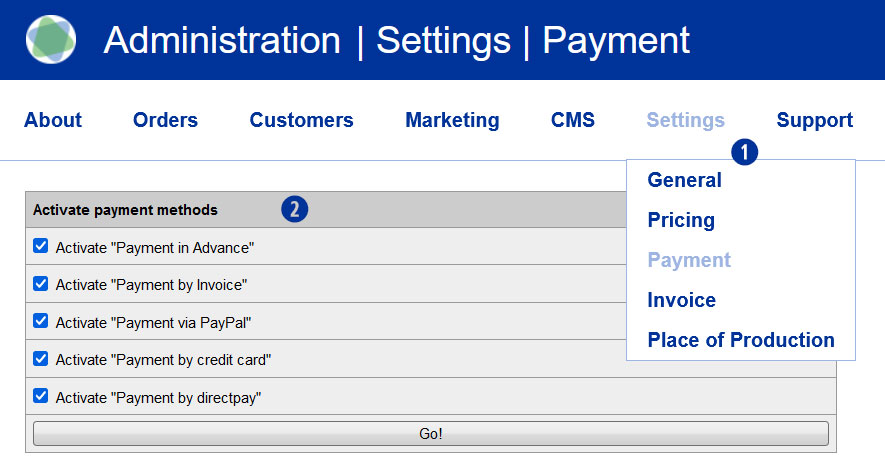Open Place of Production settings
Image resolution: width=885 pixels, height=464 pixels.
[x=740, y=340]
